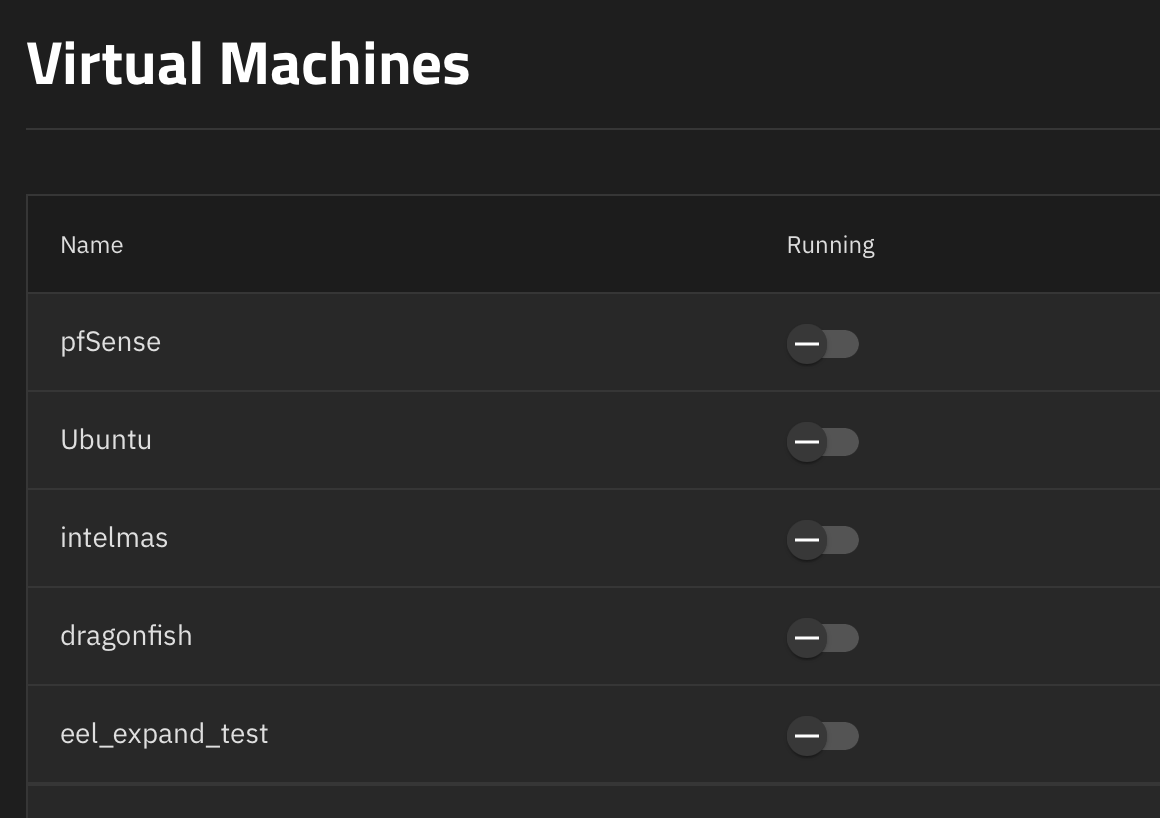Toggle the pfSense running switch
The image size is (1160, 818).
(x=823, y=344)
